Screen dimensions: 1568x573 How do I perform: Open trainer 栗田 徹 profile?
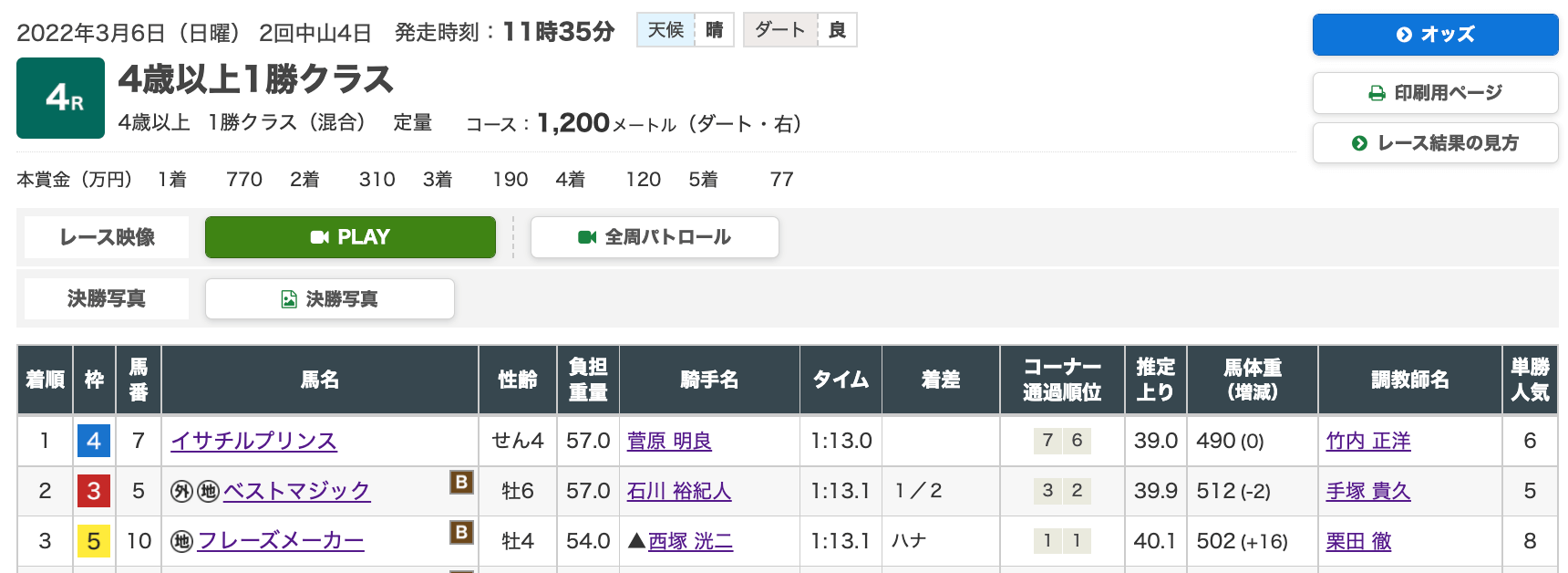coord(1358,542)
